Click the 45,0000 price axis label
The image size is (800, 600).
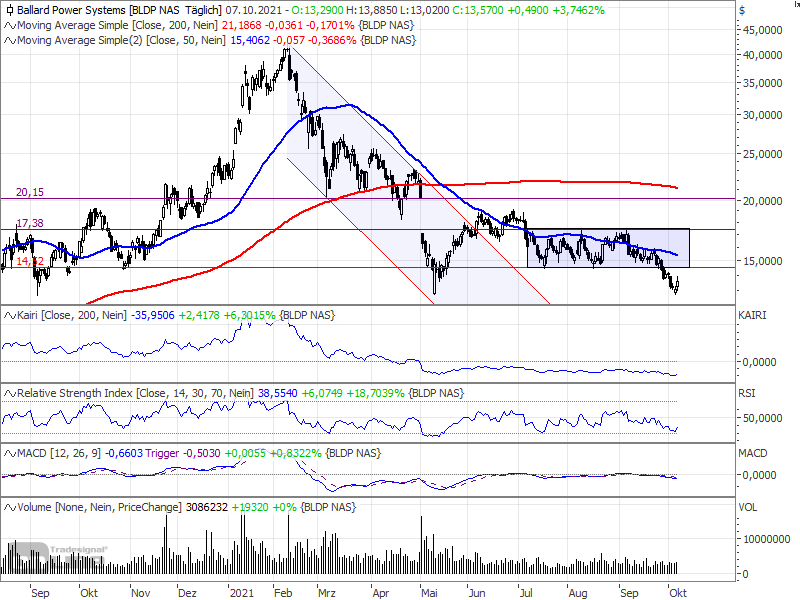click(763, 30)
